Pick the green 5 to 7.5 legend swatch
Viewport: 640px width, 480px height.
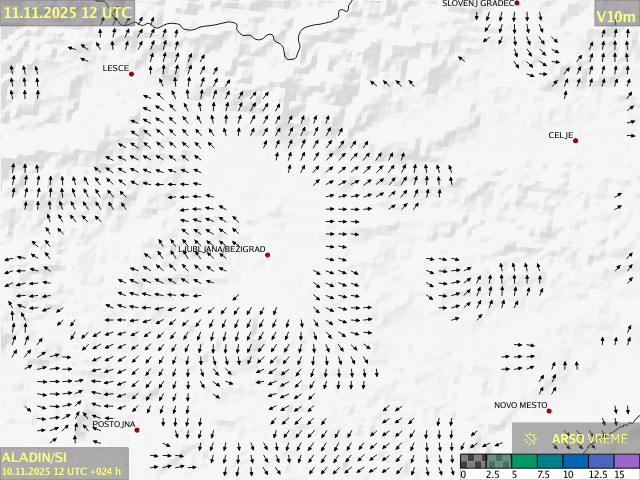click(524, 461)
